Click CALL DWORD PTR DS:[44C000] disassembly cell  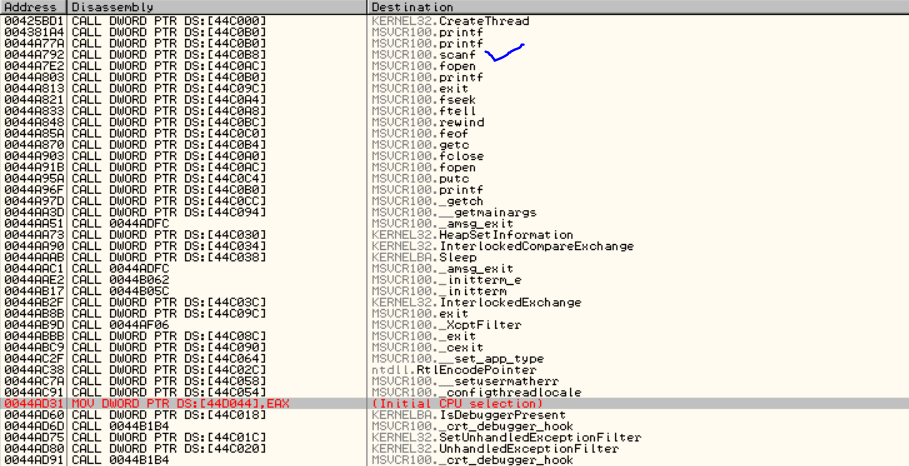pos(169,21)
